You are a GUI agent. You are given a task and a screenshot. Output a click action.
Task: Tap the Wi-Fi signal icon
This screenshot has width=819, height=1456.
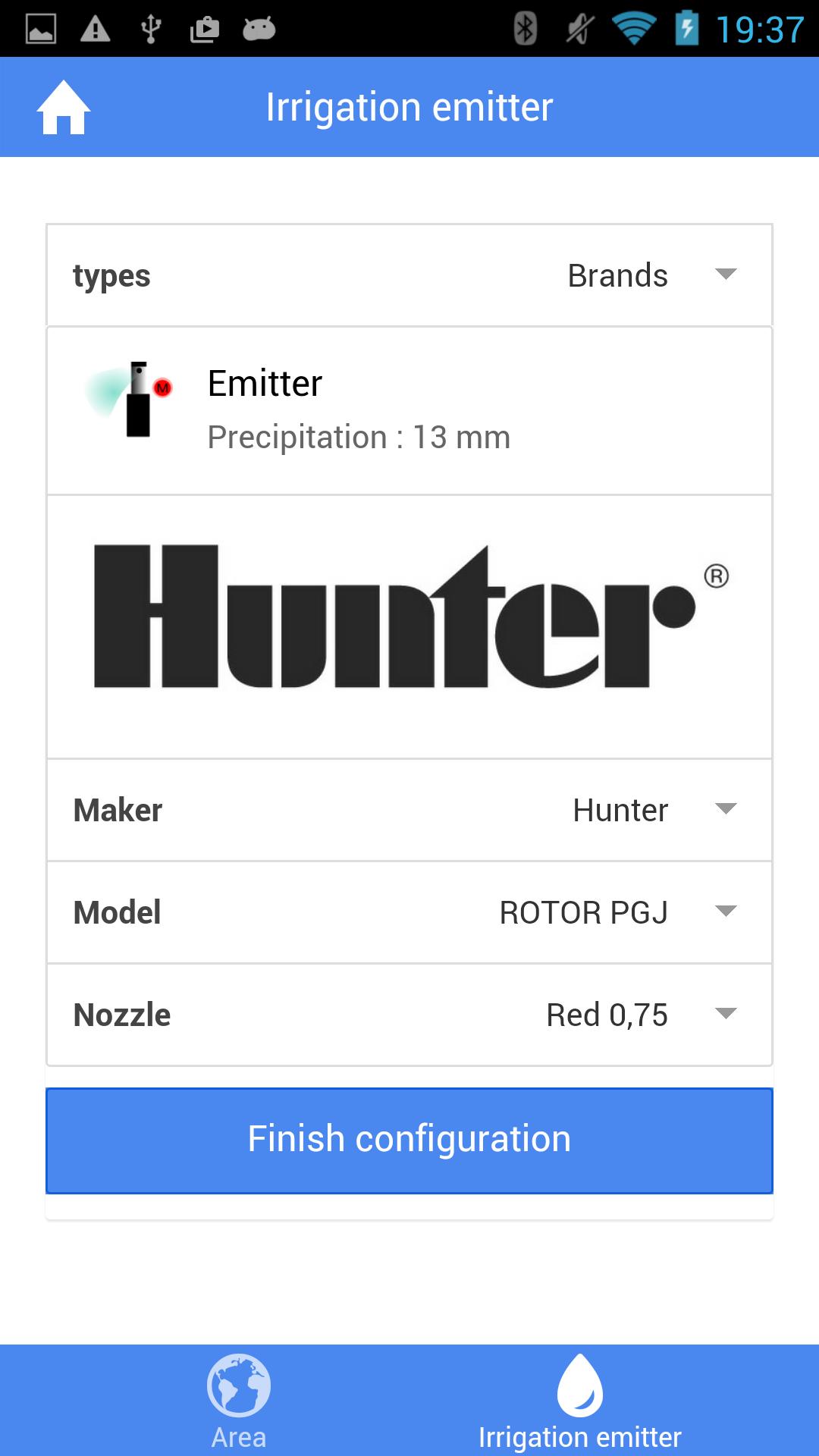pyautogui.click(x=633, y=29)
